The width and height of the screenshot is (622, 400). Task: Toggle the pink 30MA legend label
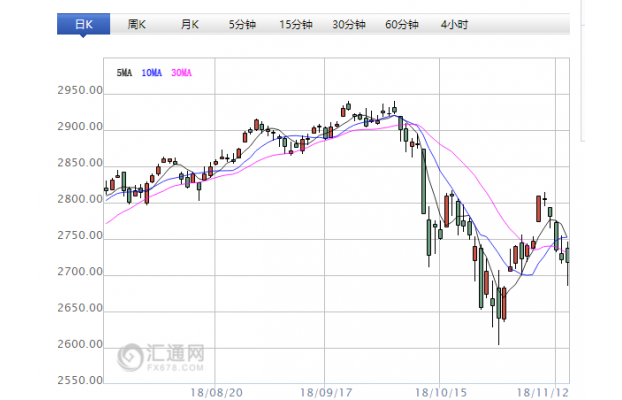(181, 73)
